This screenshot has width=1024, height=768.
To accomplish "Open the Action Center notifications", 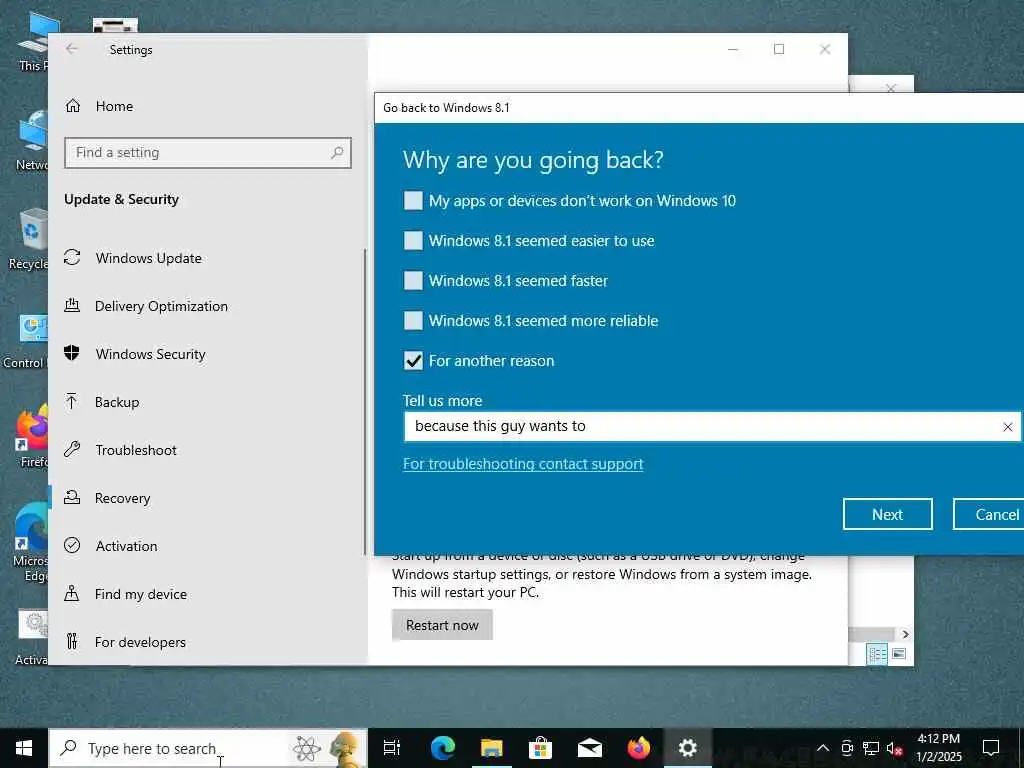I will [x=991, y=748].
